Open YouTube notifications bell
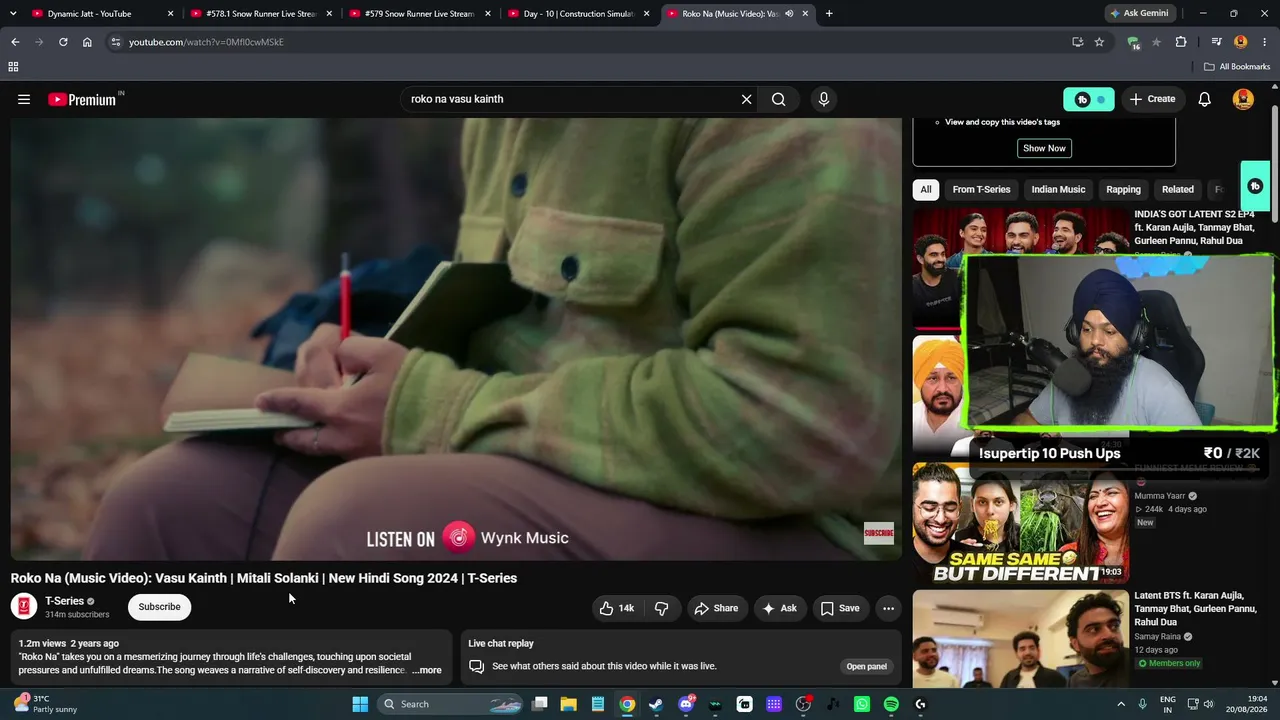Viewport: 1280px width, 720px height. point(1205,99)
